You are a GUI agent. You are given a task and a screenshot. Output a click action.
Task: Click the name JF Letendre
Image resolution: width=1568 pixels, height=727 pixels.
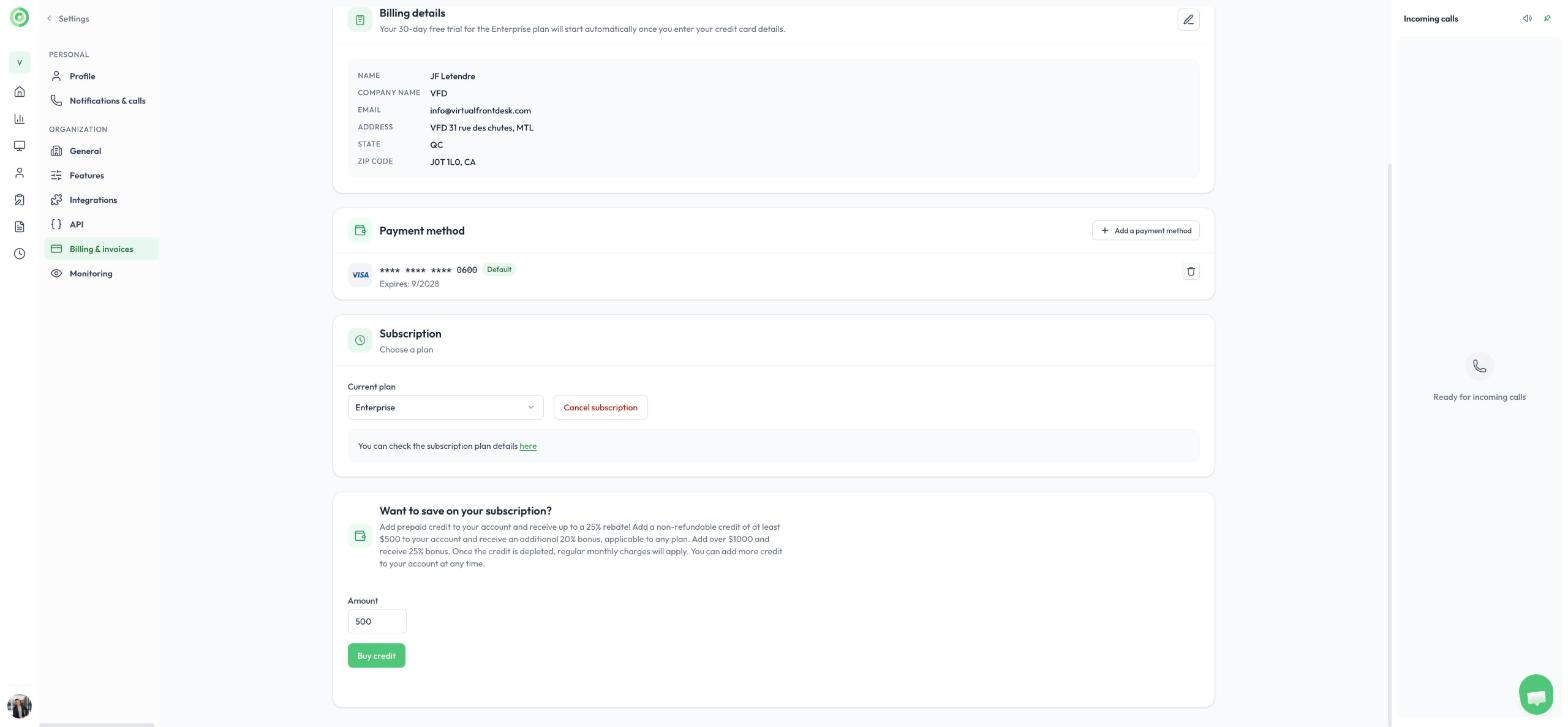pyautogui.click(x=452, y=76)
